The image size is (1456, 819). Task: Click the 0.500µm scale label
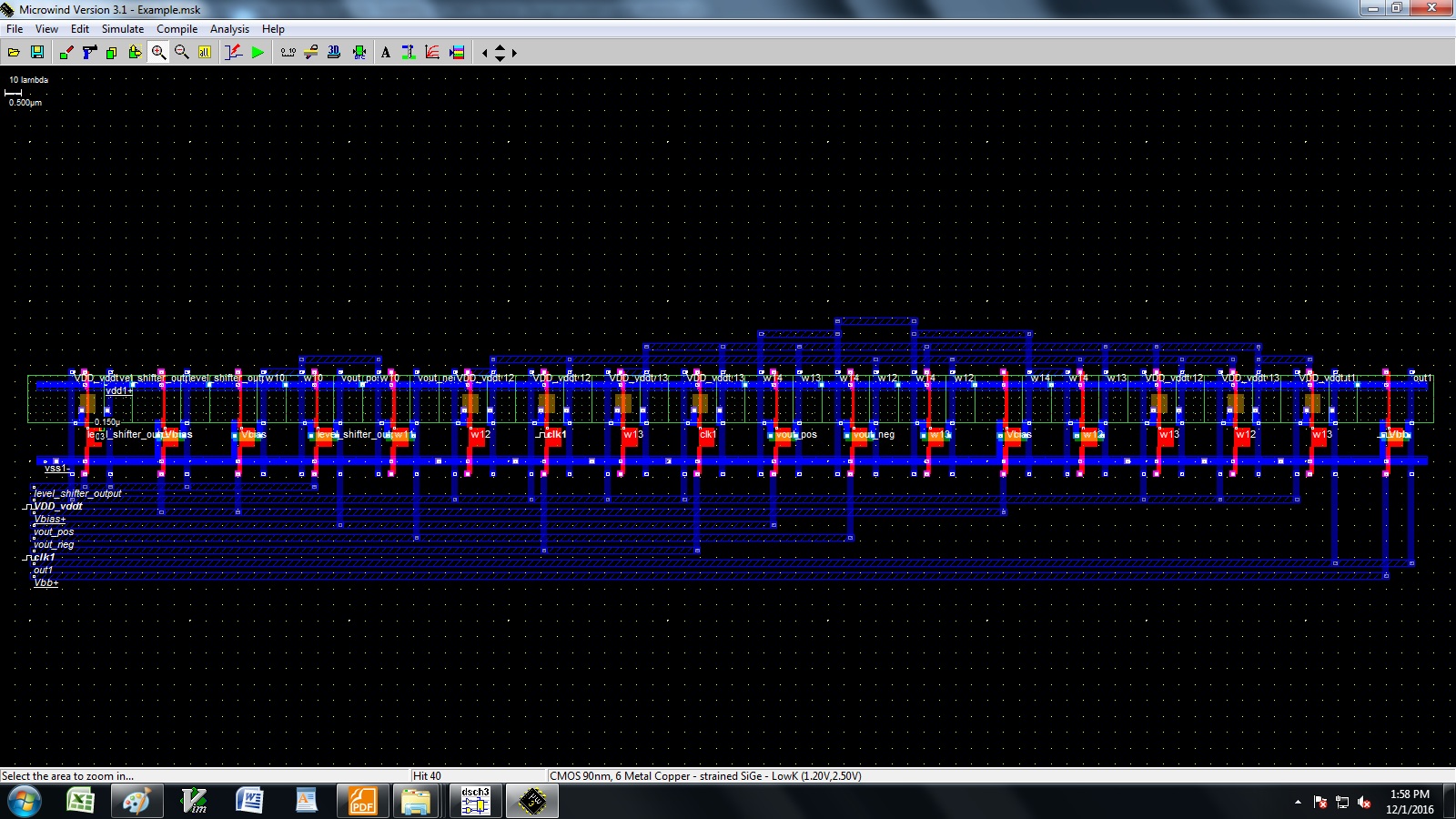tap(25, 103)
